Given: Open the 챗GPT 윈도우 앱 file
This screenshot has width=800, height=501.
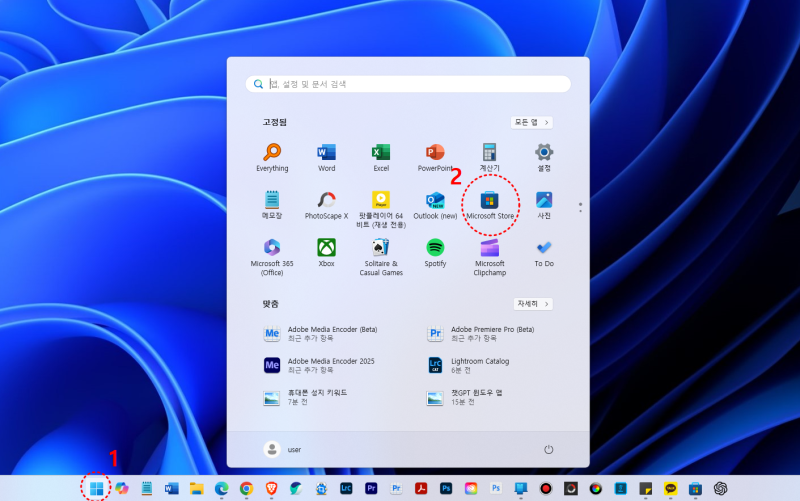Looking at the screenshot, I should 464,397.
